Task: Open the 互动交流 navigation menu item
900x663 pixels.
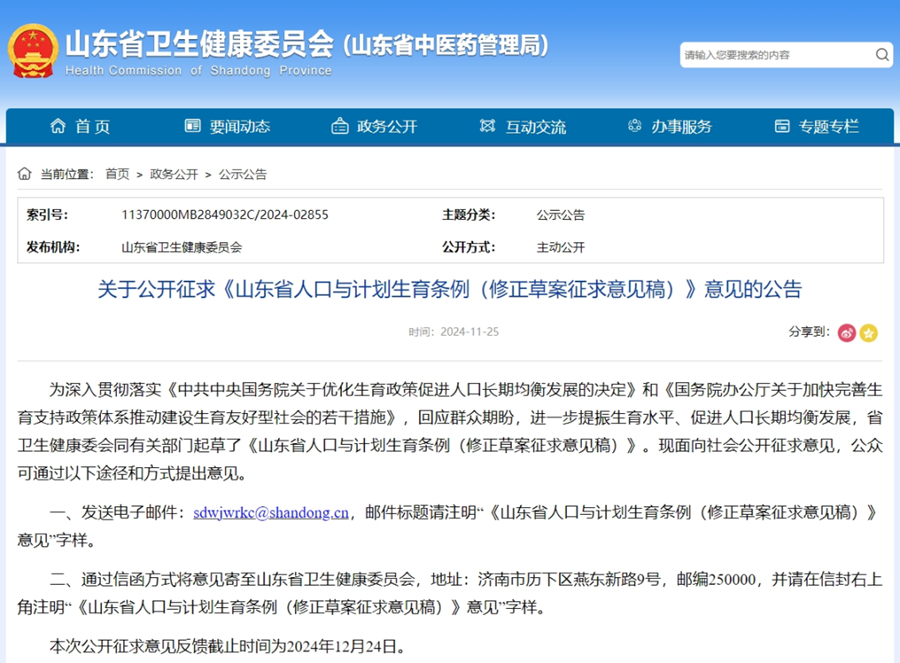Action: coord(536,126)
